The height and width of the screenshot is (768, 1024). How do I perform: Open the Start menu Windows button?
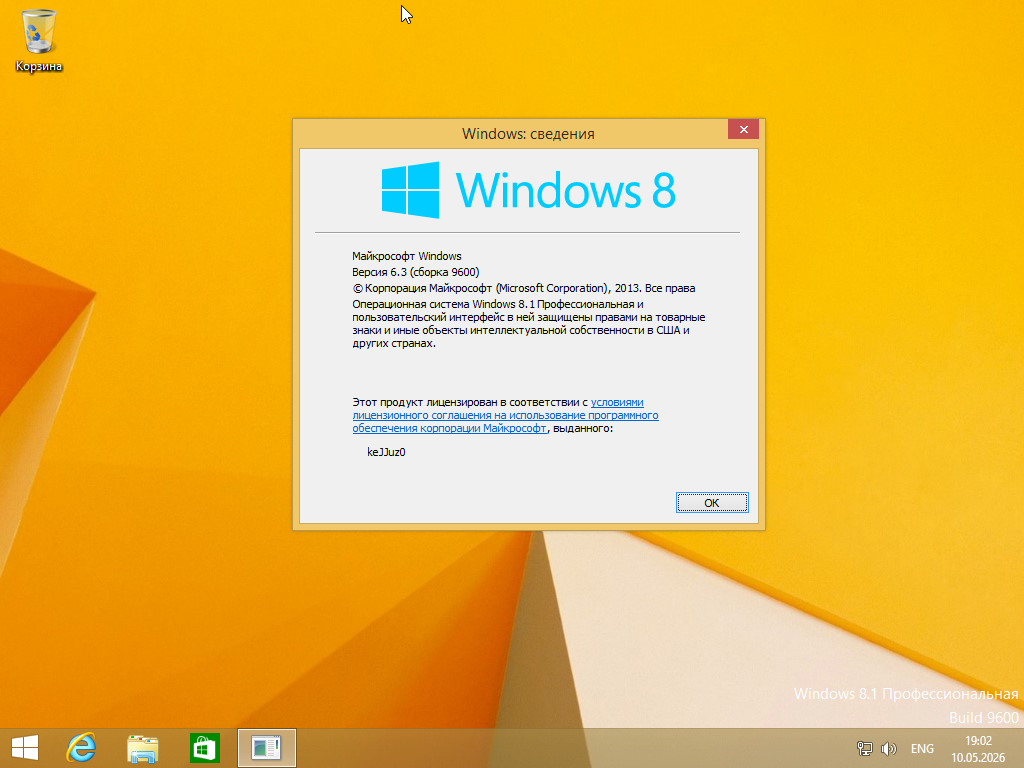pos(25,748)
